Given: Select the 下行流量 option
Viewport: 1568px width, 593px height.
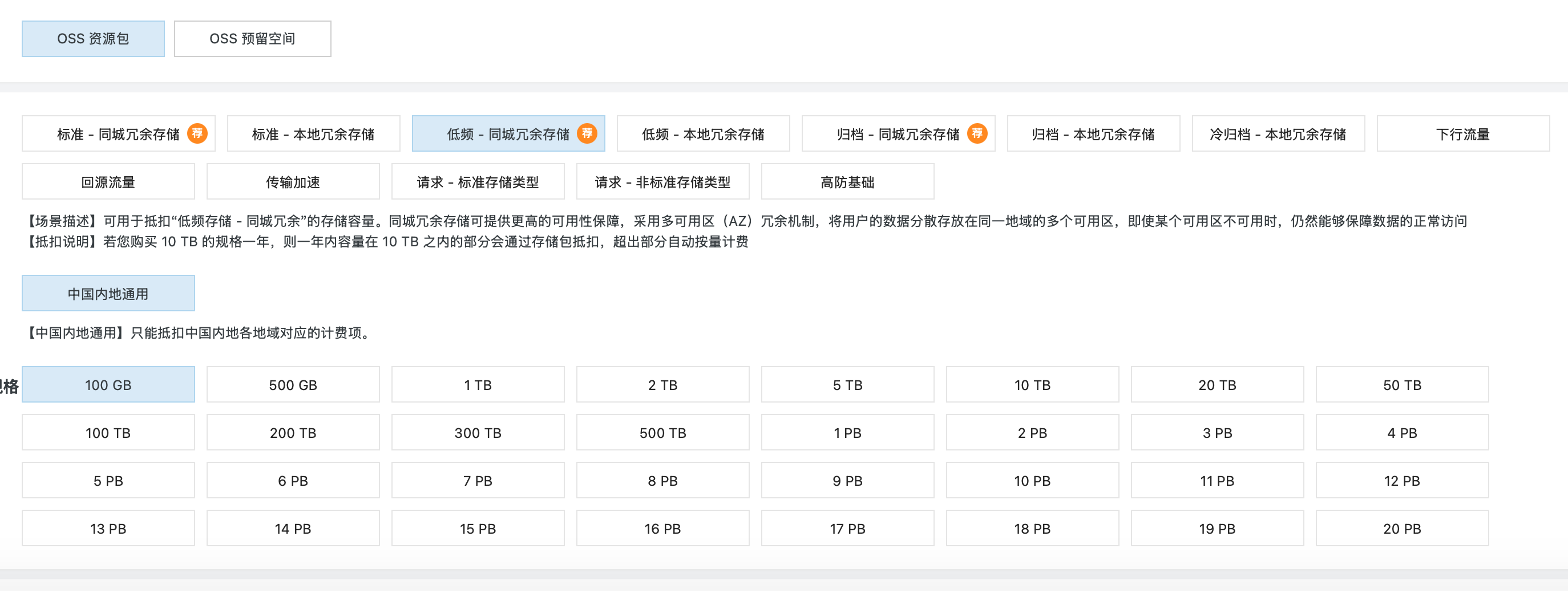Looking at the screenshot, I should pos(1464,133).
